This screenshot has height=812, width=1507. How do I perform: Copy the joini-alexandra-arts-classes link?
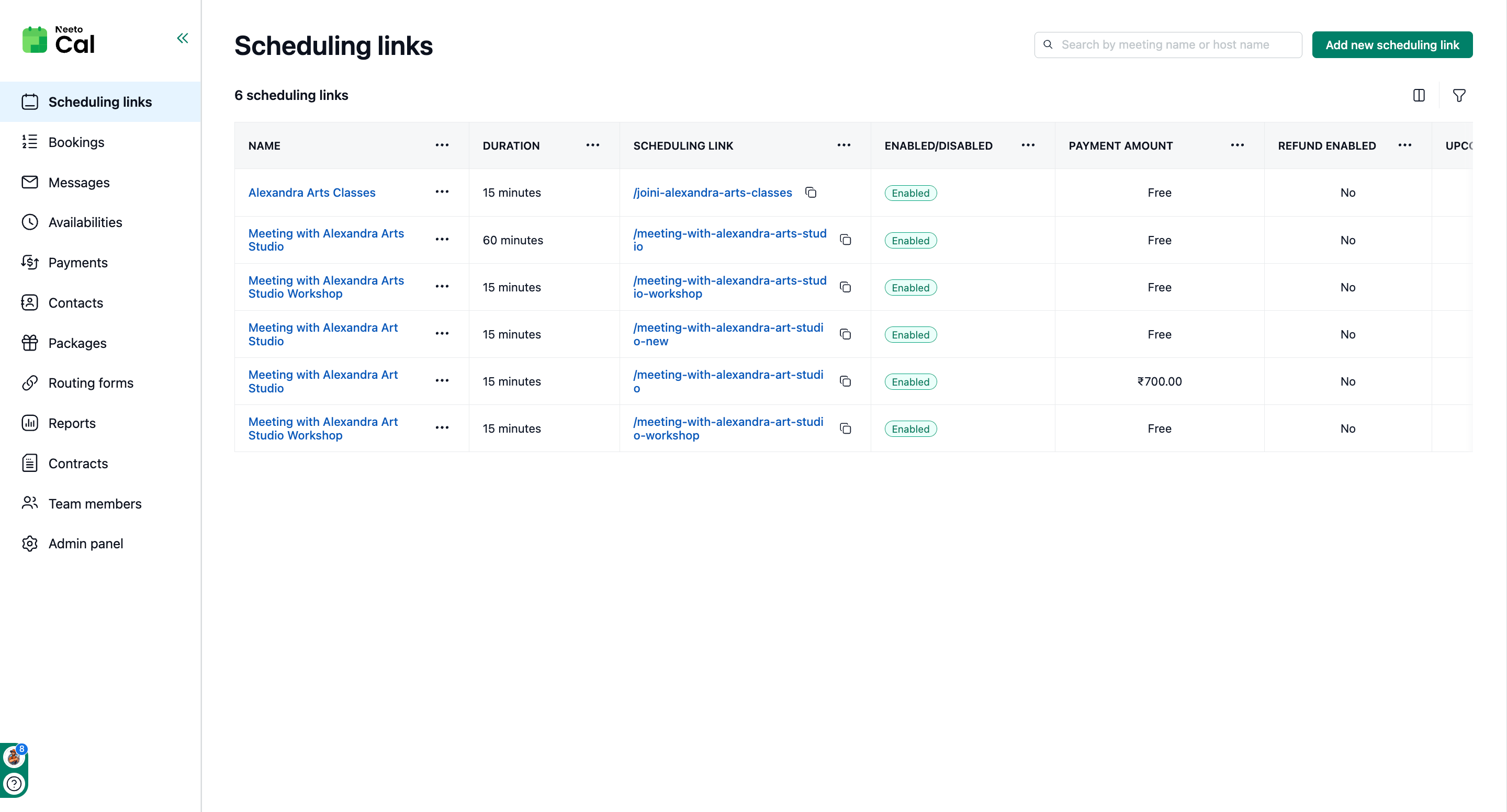click(810, 193)
